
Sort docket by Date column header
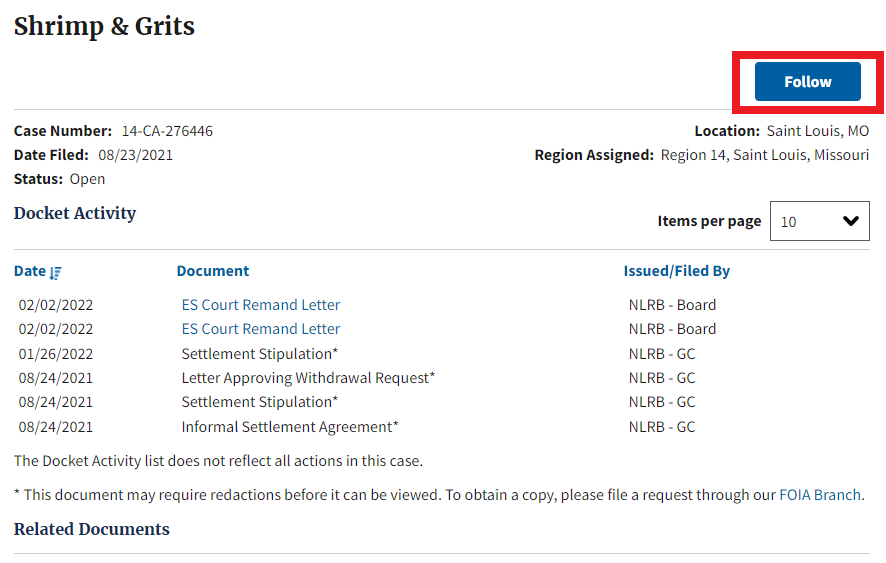point(30,271)
